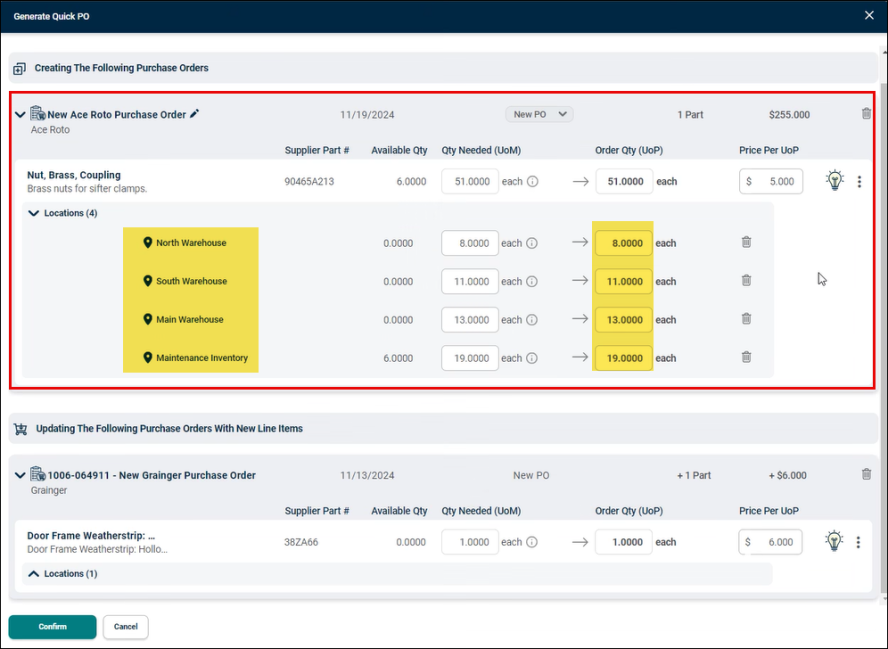Cancel the Generate Quick PO dialog
888x649 pixels.
(126, 626)
